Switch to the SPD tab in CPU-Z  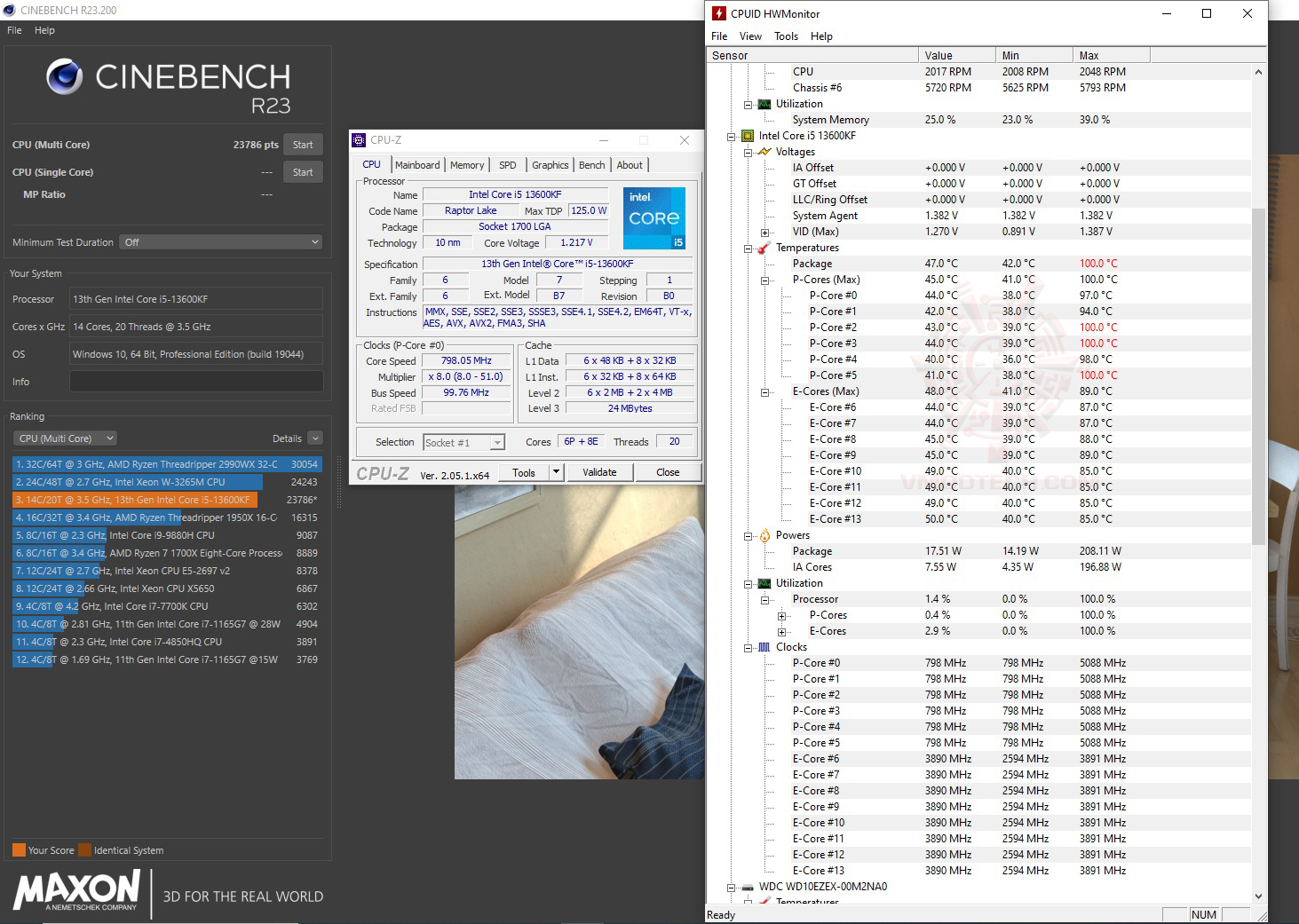507,165
